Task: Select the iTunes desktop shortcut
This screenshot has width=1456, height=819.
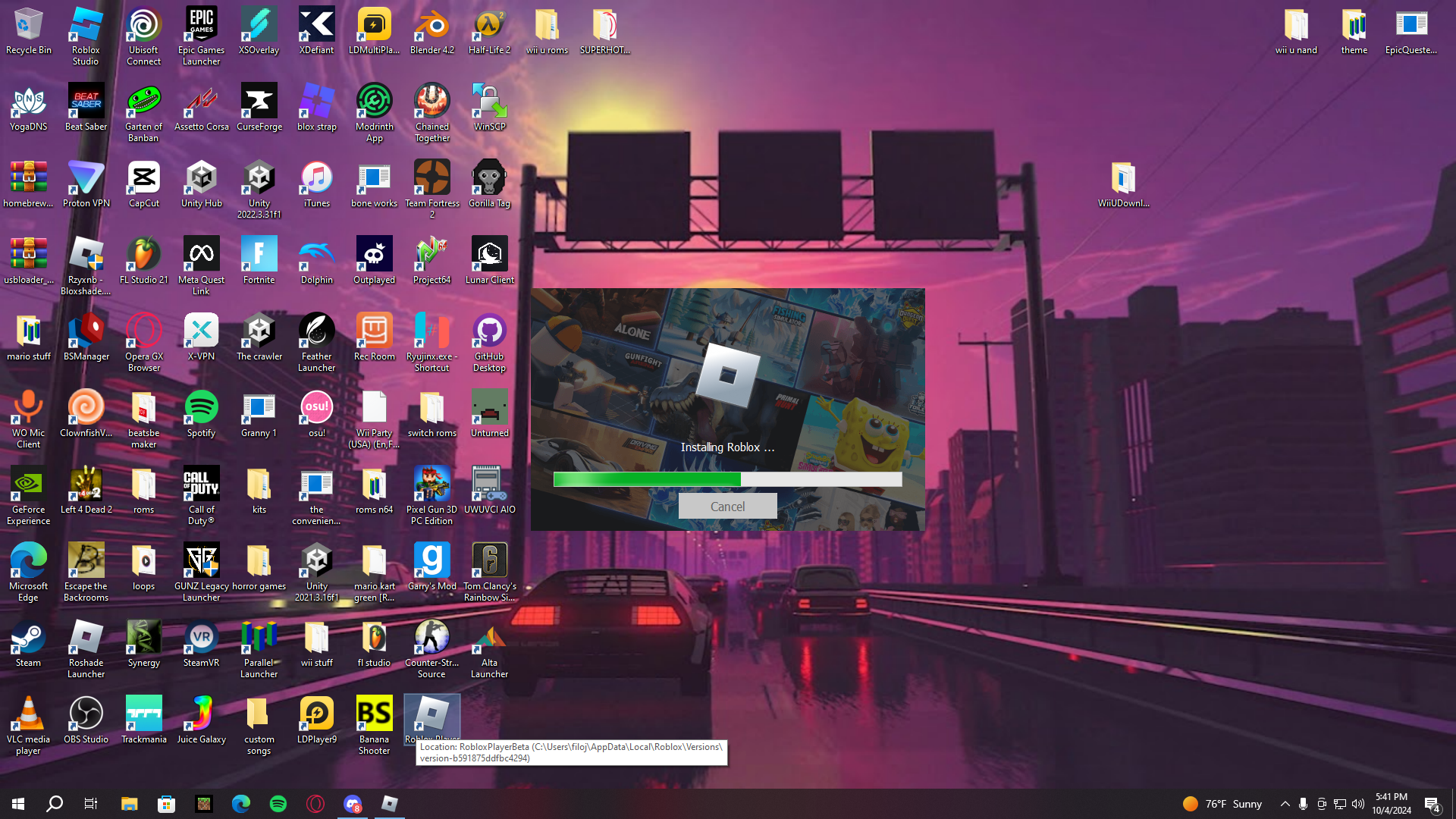Action: pos(316,185)
